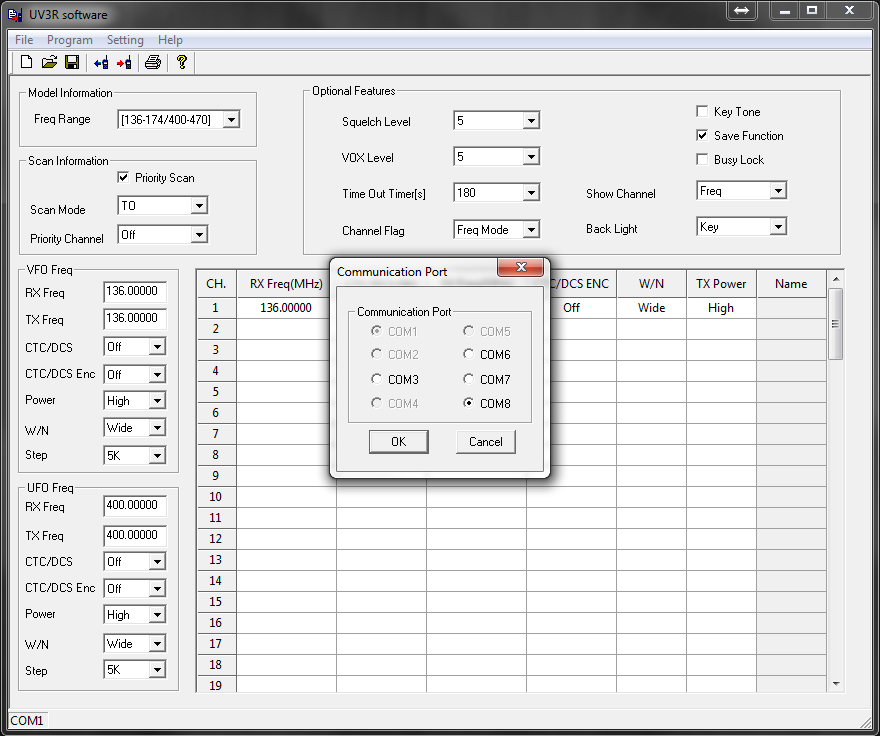Screen dimensions: 880x736
Task: Create a new file using toolbar icon
Action: [25, 61]
